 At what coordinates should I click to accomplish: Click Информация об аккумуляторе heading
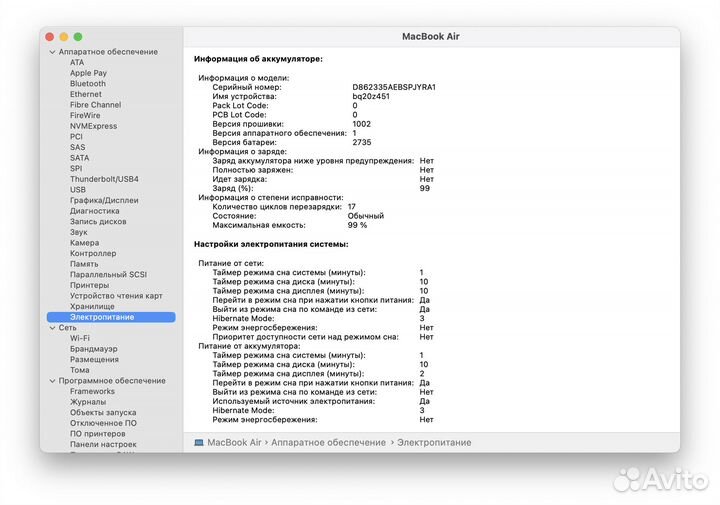coord(258,59)
